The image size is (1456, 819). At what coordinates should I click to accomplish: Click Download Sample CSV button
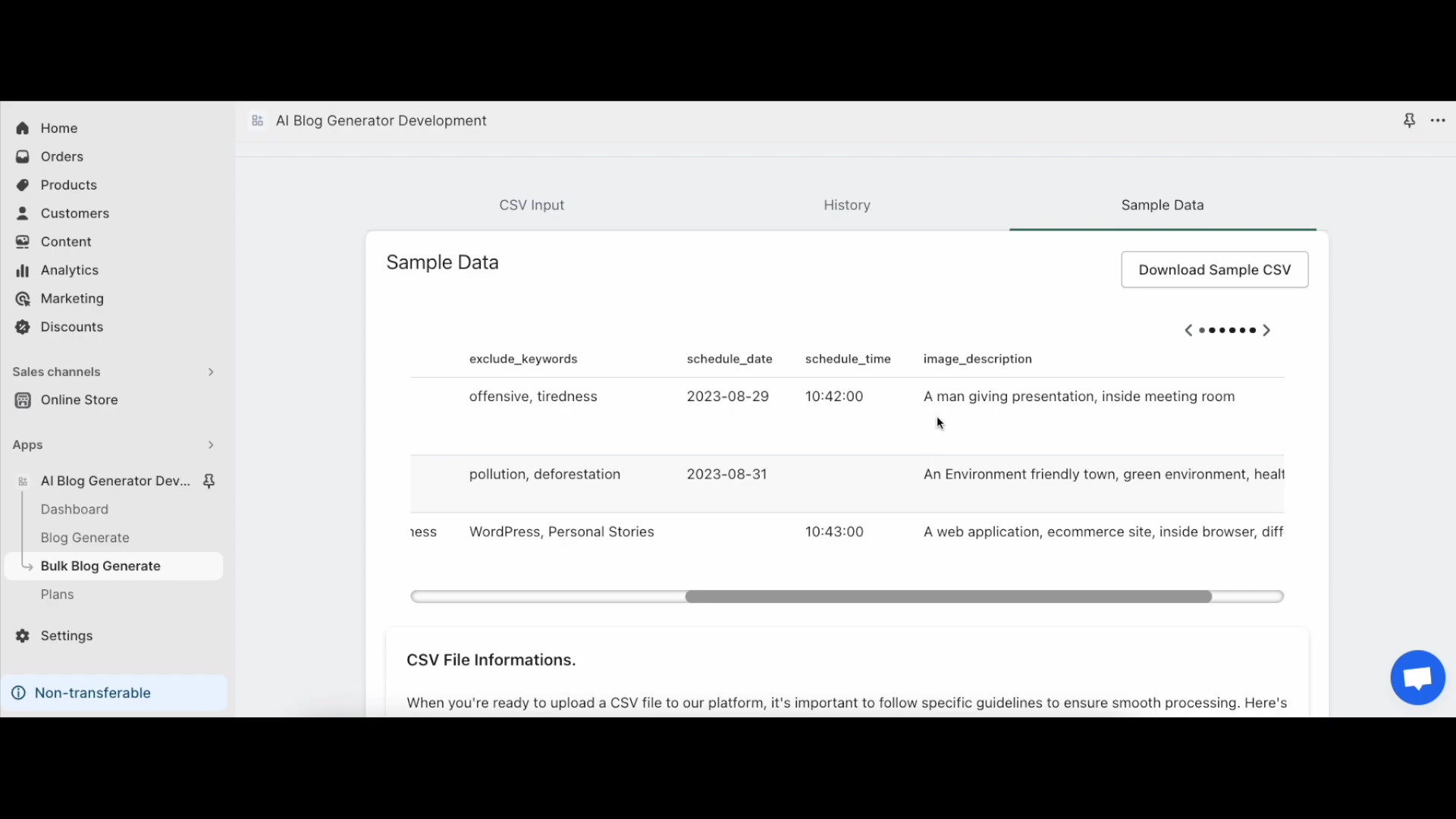coord(1214,270)
